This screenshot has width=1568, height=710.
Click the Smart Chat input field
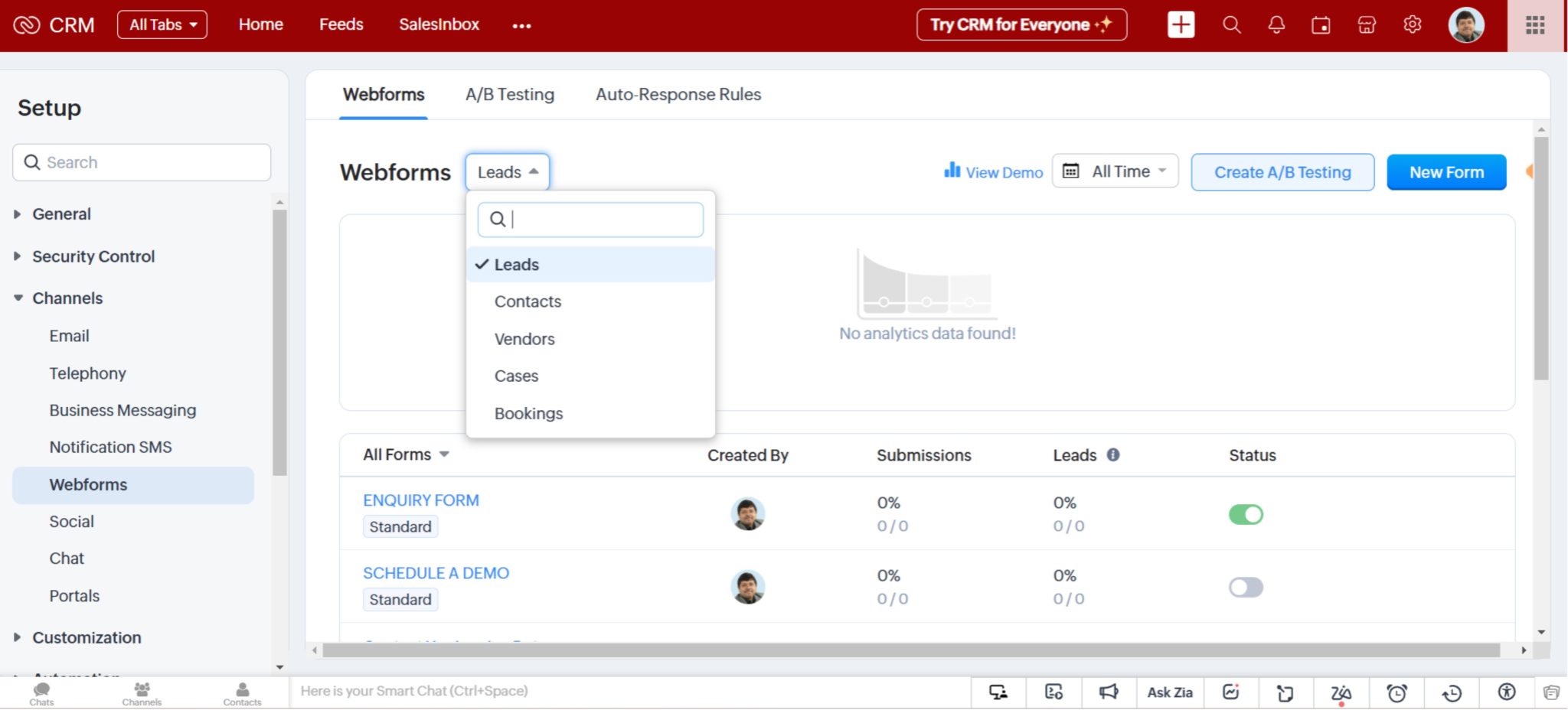click(536, 691)
